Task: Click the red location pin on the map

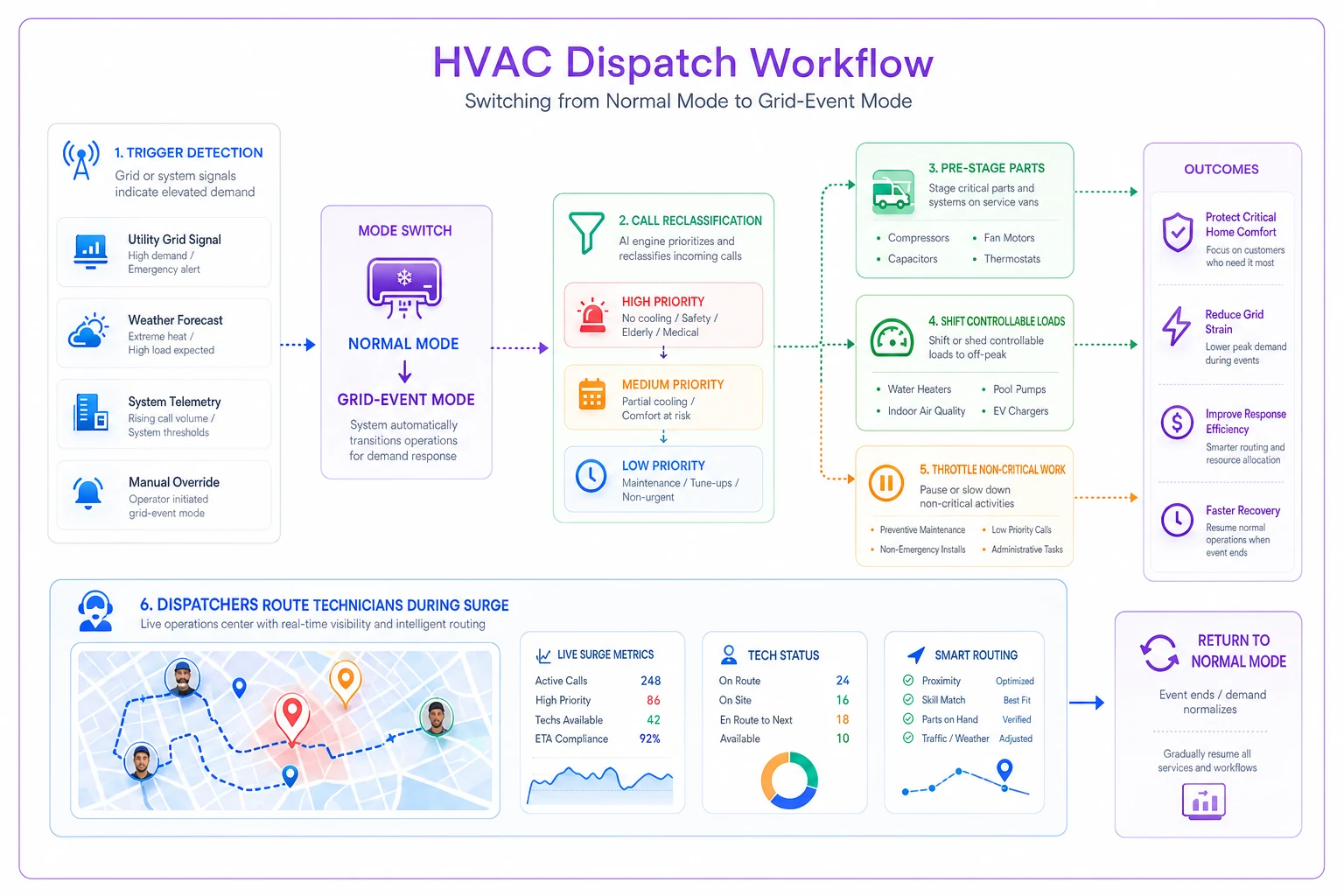Action: [292, 719]
